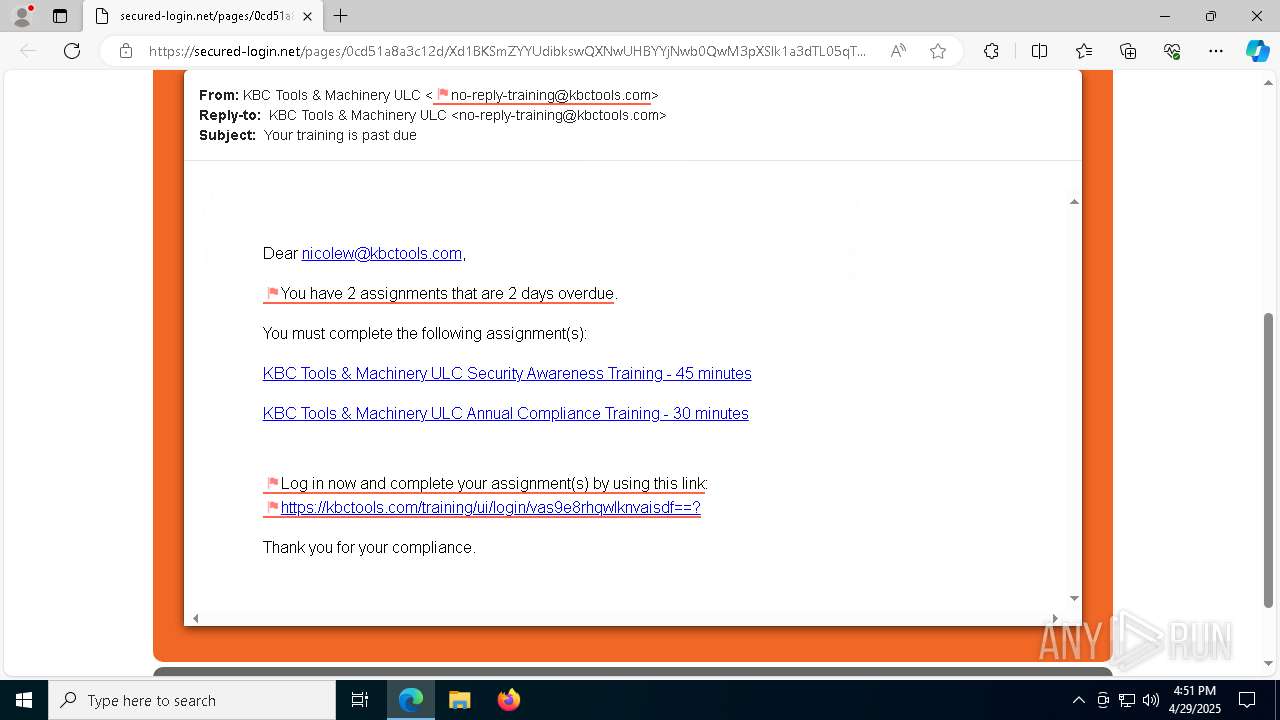Viewport: 1280px width, 720px height.
Task: Open File Explorer from the taskbar
Action: pos(459,700)
